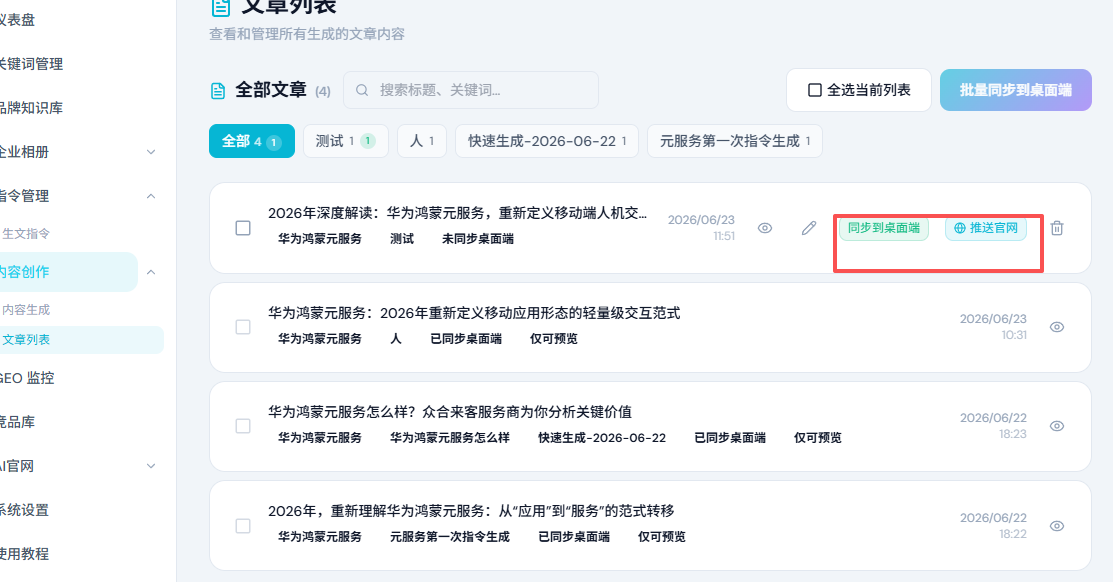Viewport: 1113px width, 582px height.
Task: Tick checkbox for 范式转移 article
Action: click(243, 526)
